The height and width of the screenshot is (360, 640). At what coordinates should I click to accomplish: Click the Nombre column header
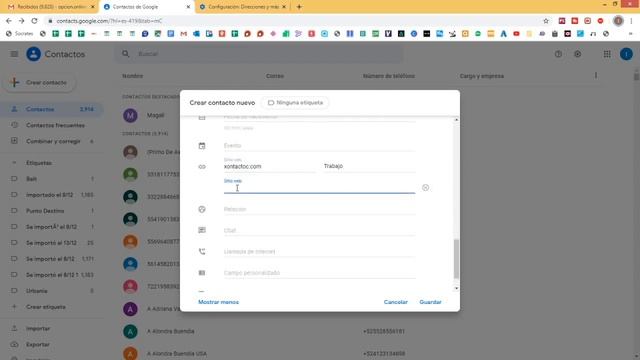[133, 76]
